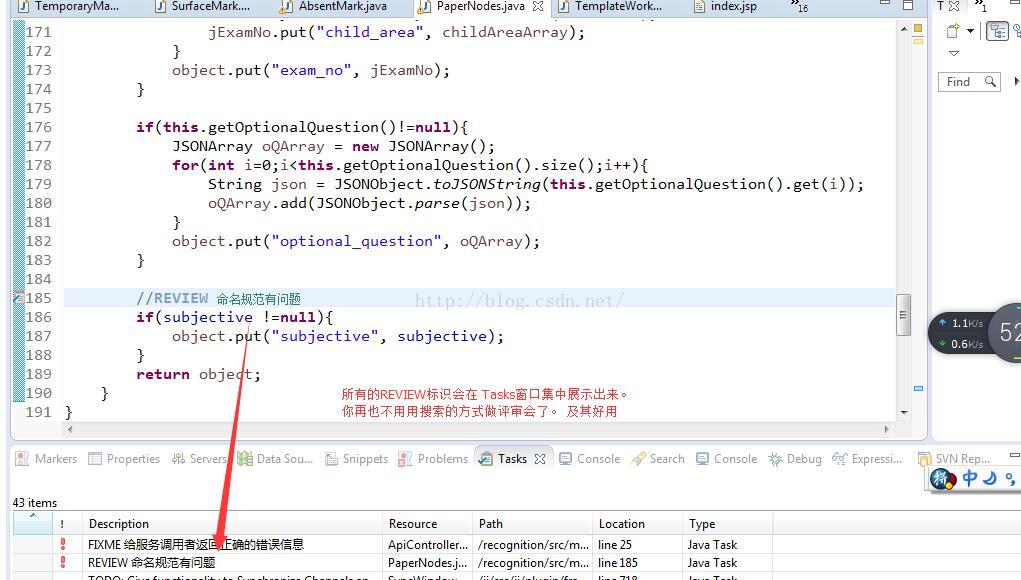Open the TemplateWork... editor tab
Viewport: 1021px width, 580px height.
coord(611,7)
